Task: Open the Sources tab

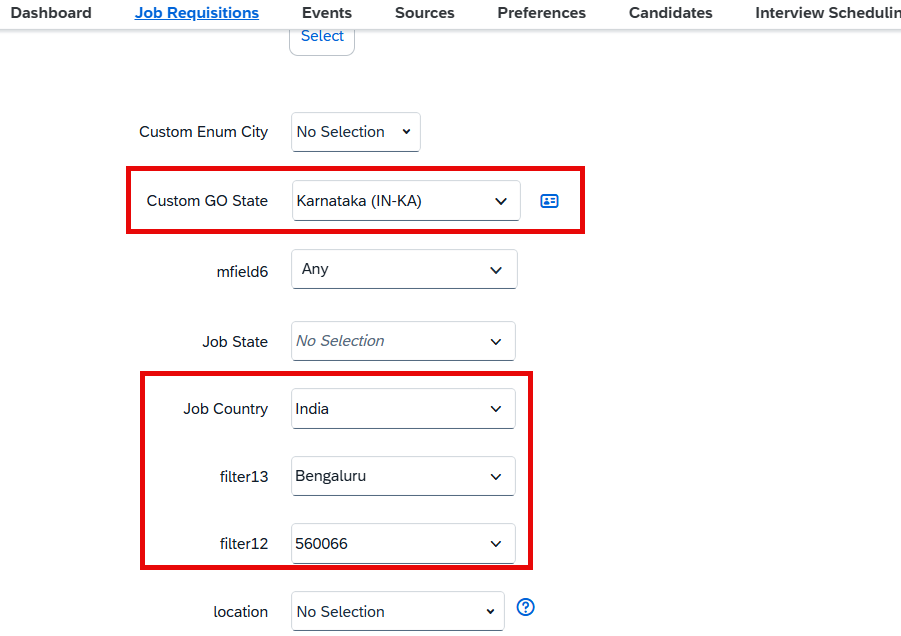Action: coord(425,13)
